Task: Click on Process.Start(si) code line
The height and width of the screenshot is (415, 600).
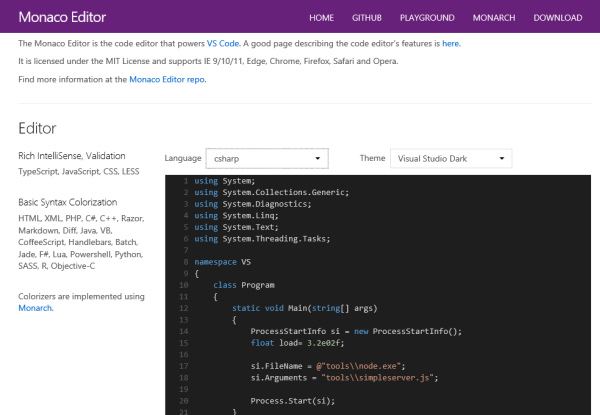Action: coord(290,400)
